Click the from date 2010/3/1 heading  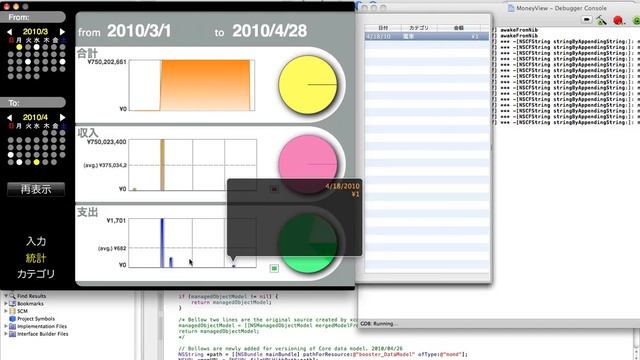click(139, 31)
